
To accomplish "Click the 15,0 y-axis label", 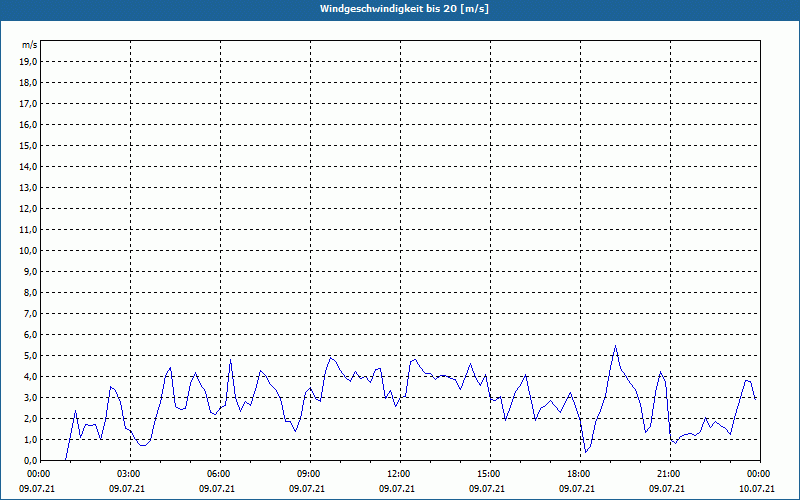I will pos(28,145).
